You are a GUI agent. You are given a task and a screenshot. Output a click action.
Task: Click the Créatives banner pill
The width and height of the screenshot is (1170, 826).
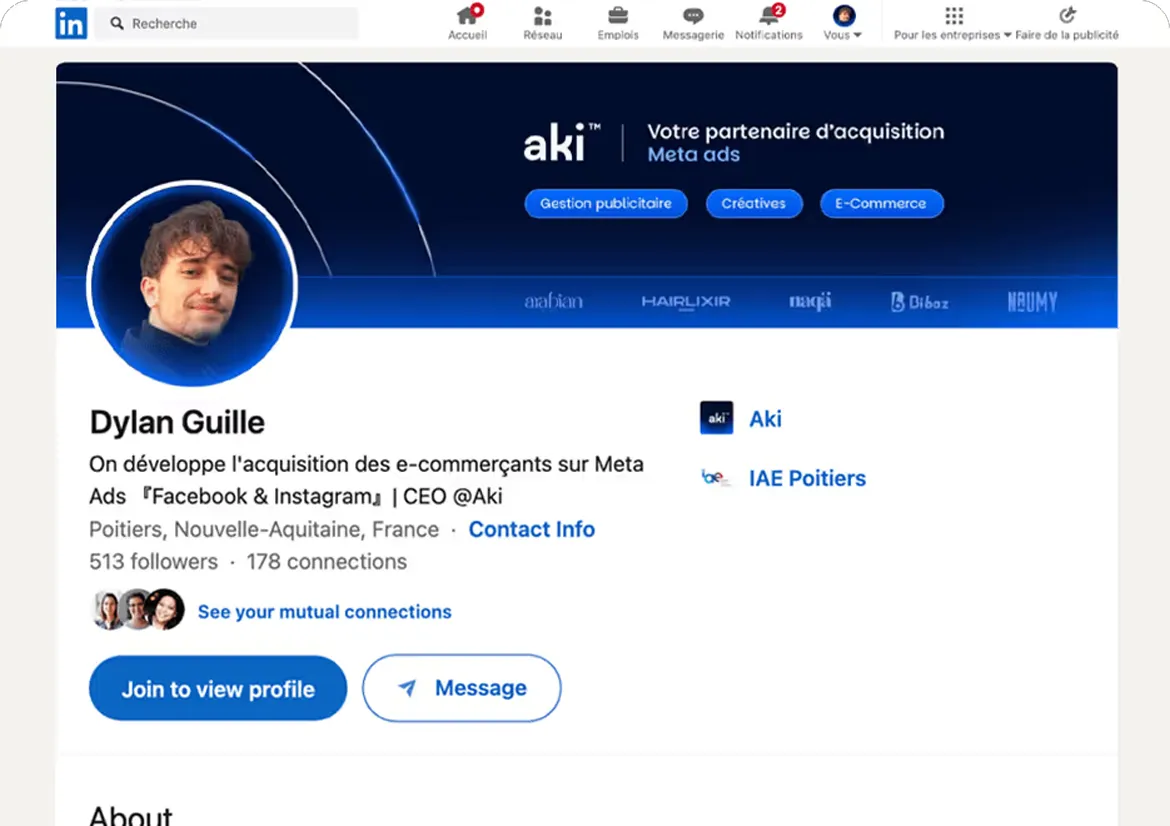[x=754, y=204]
